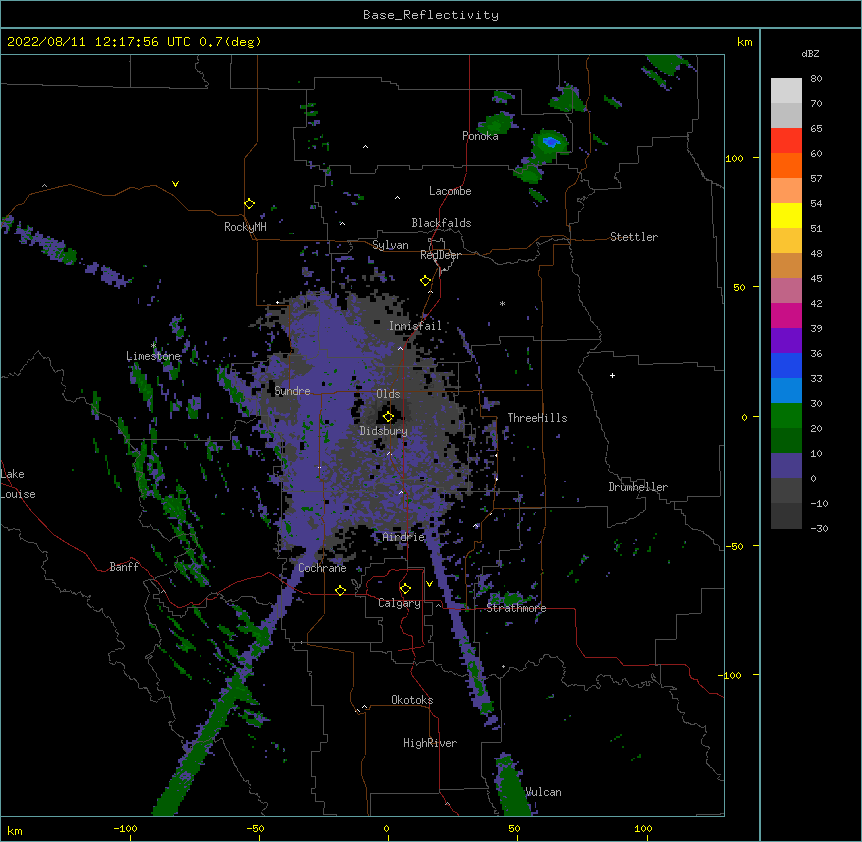
Task: Pick the red 60-65 dBZ legend swatch
Action: pyautogui.click(x=786, y=140)
